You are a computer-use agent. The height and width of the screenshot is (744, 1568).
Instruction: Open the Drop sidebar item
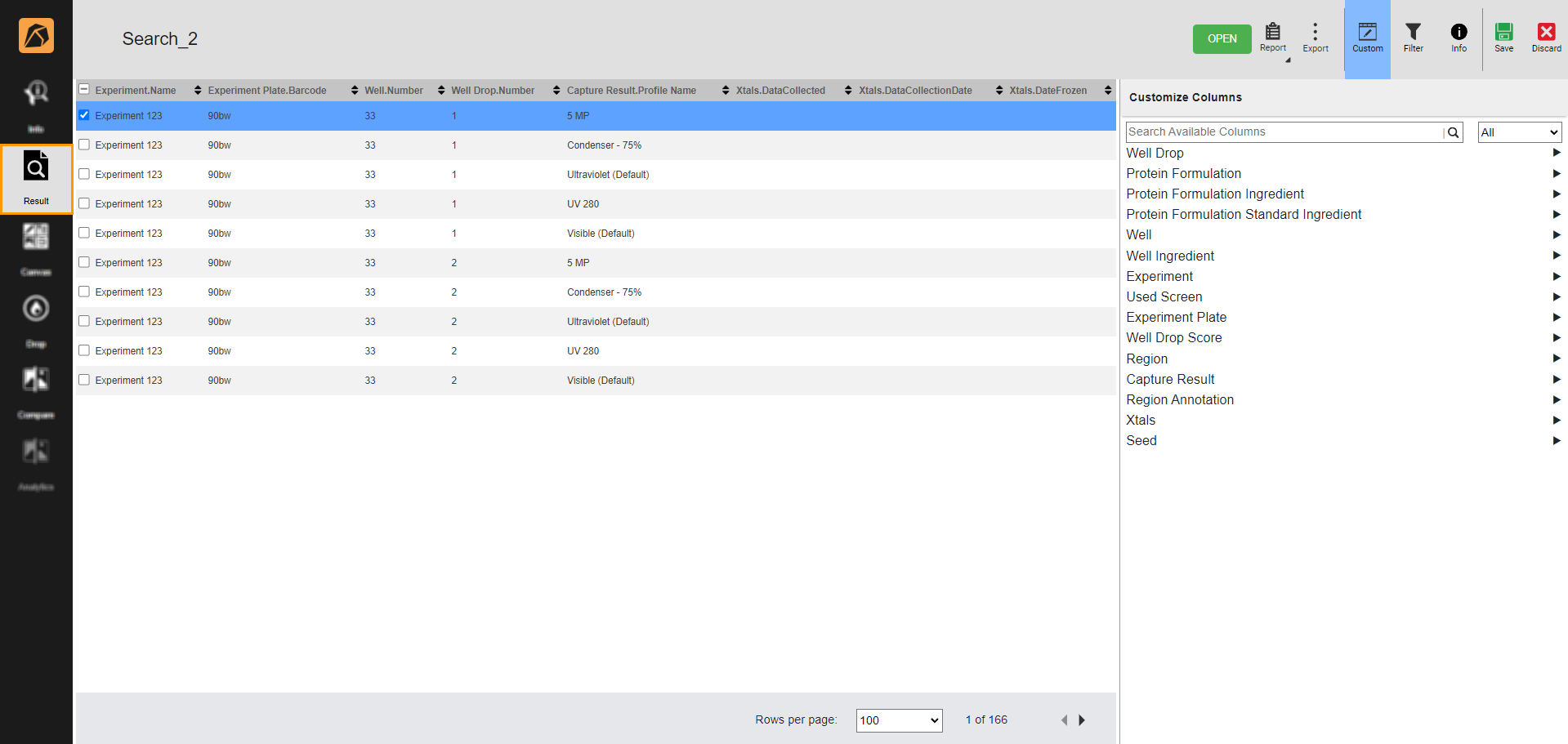pos(36,322)
